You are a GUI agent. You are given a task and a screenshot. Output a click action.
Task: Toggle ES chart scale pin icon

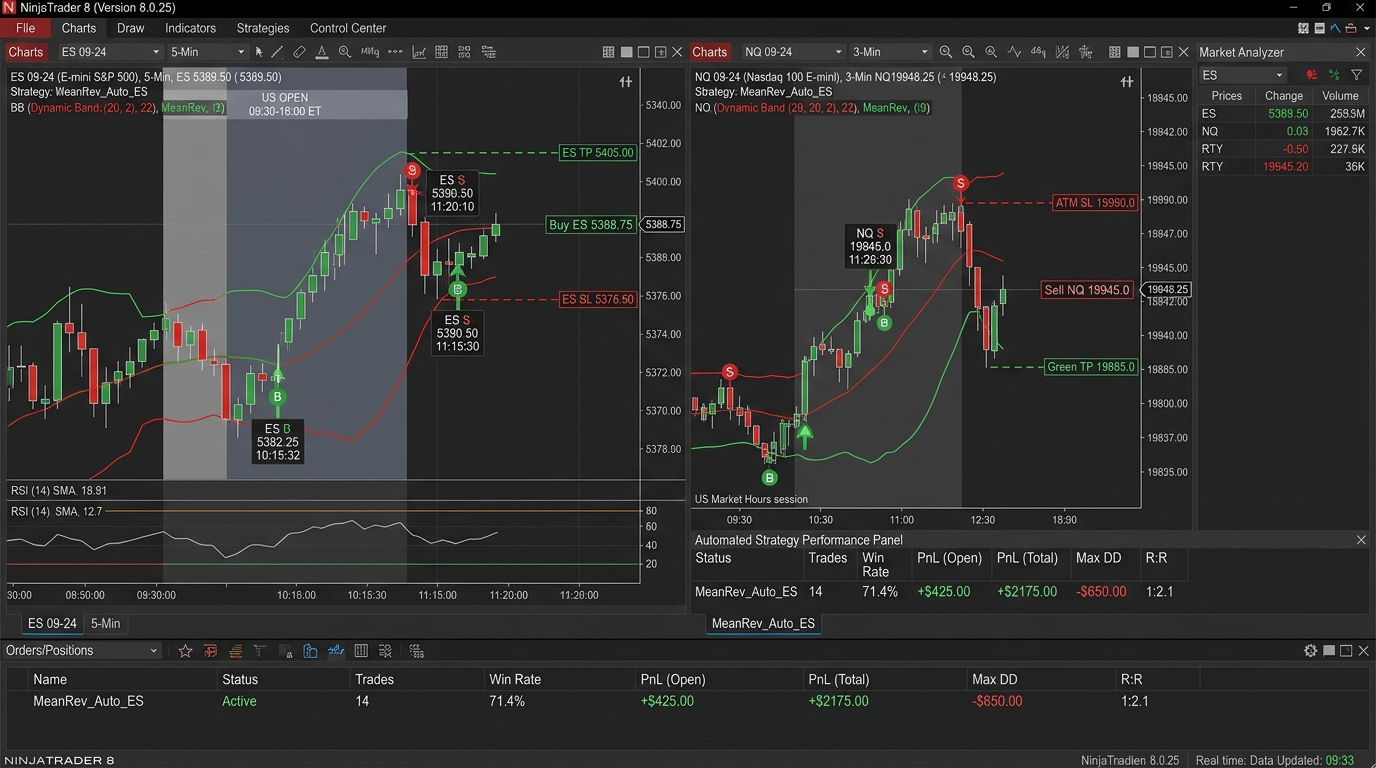[x=626, y=82]
